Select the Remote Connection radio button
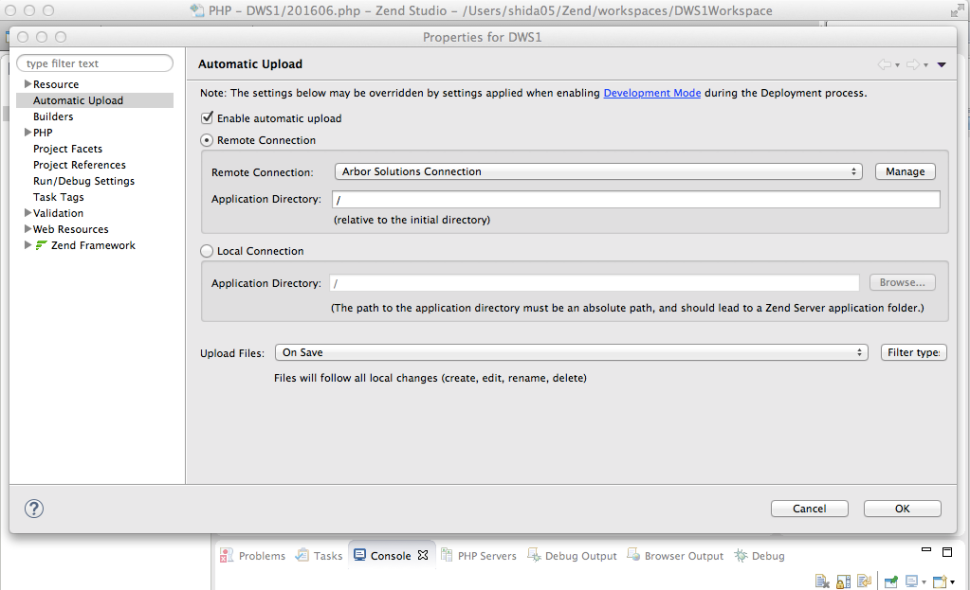 (x=207, y=140)
